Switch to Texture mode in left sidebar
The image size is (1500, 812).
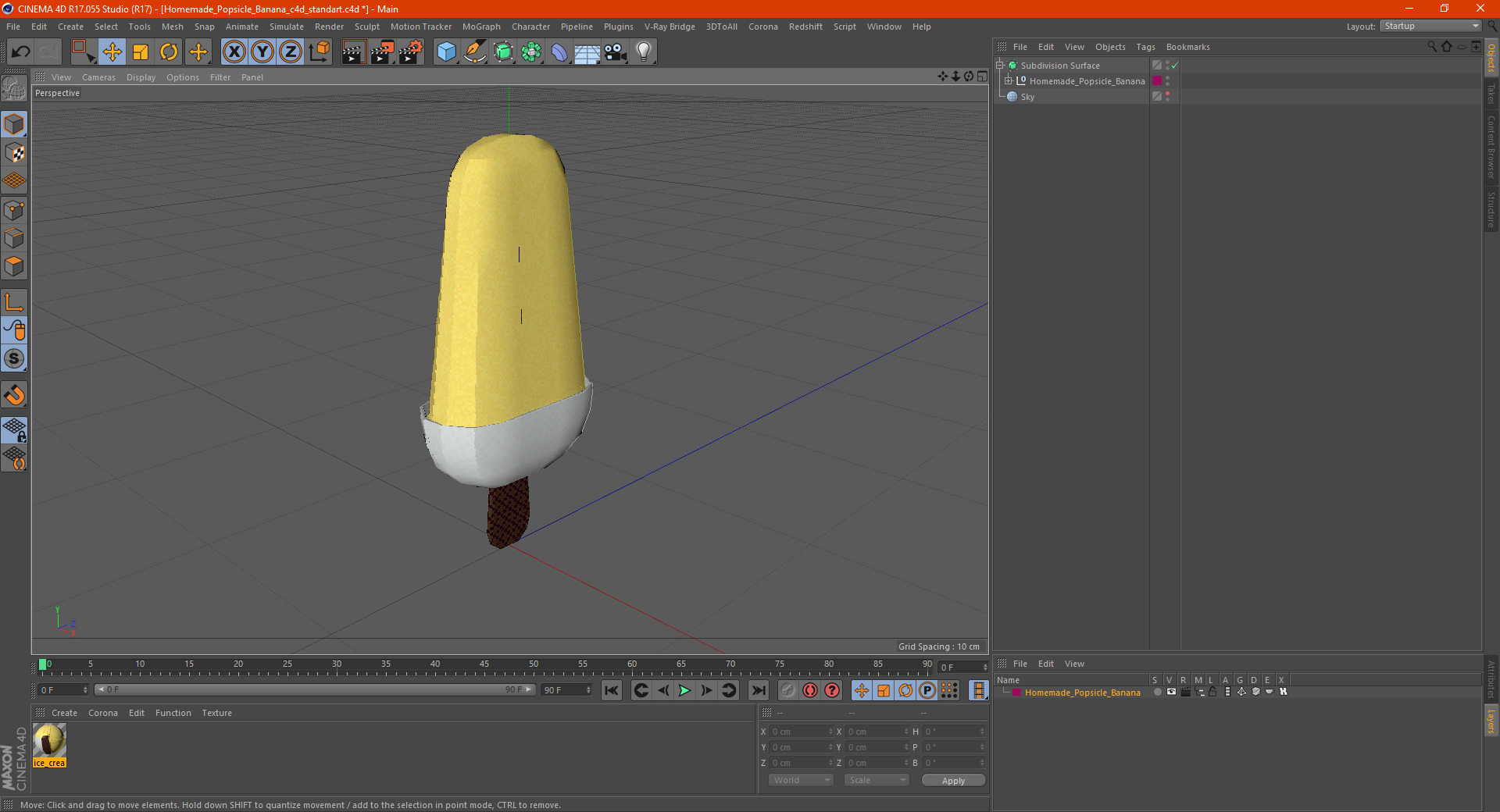pos(14,153)
